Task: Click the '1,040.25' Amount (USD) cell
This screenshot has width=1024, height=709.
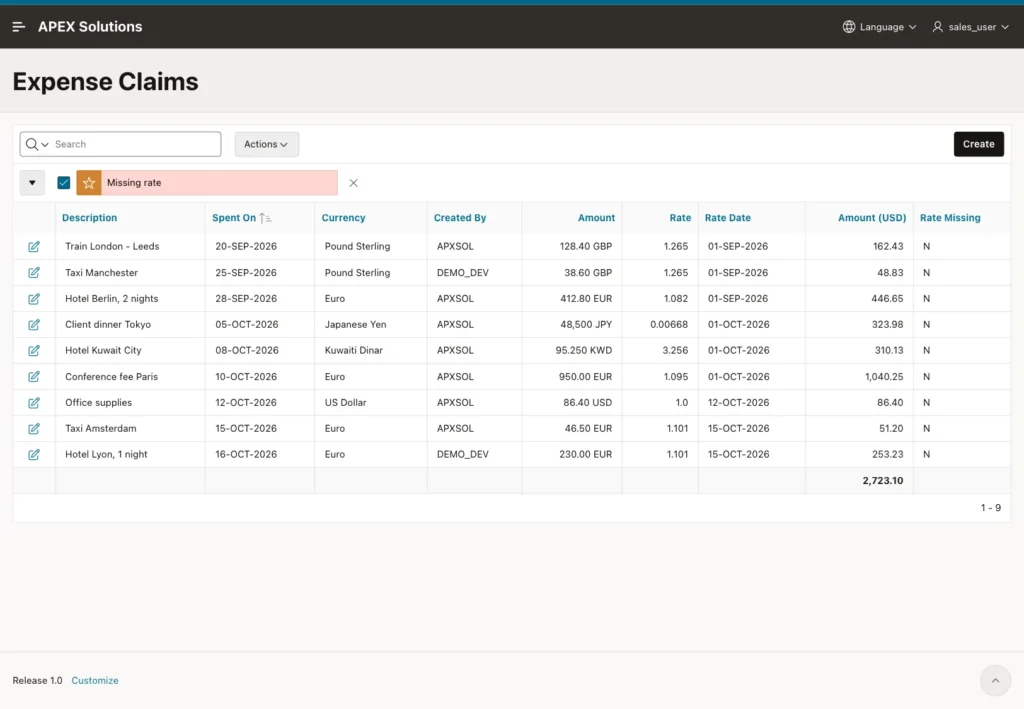Action: point(859,377)
